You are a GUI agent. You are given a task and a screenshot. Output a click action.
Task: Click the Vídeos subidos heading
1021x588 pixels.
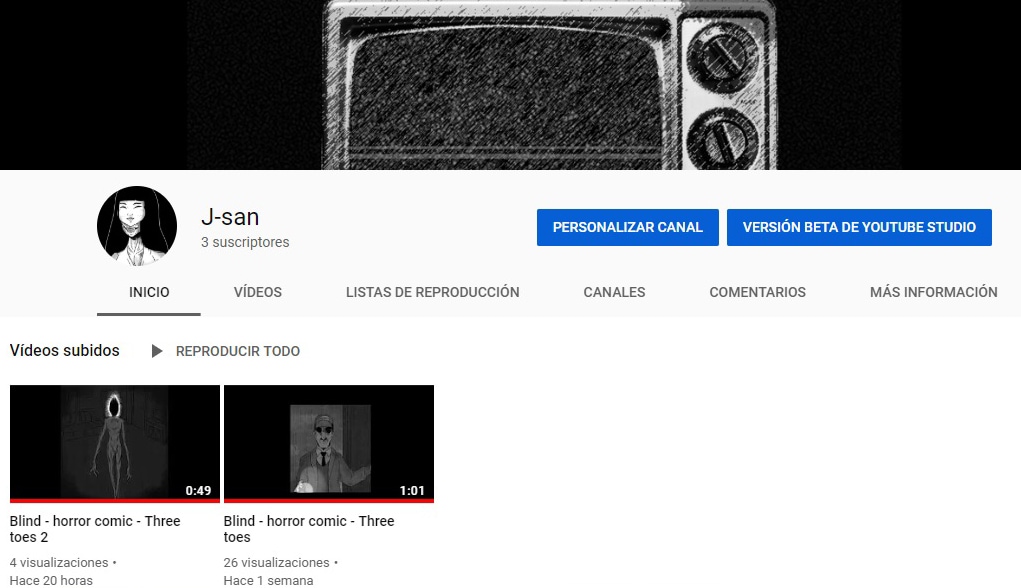point(64,350)
